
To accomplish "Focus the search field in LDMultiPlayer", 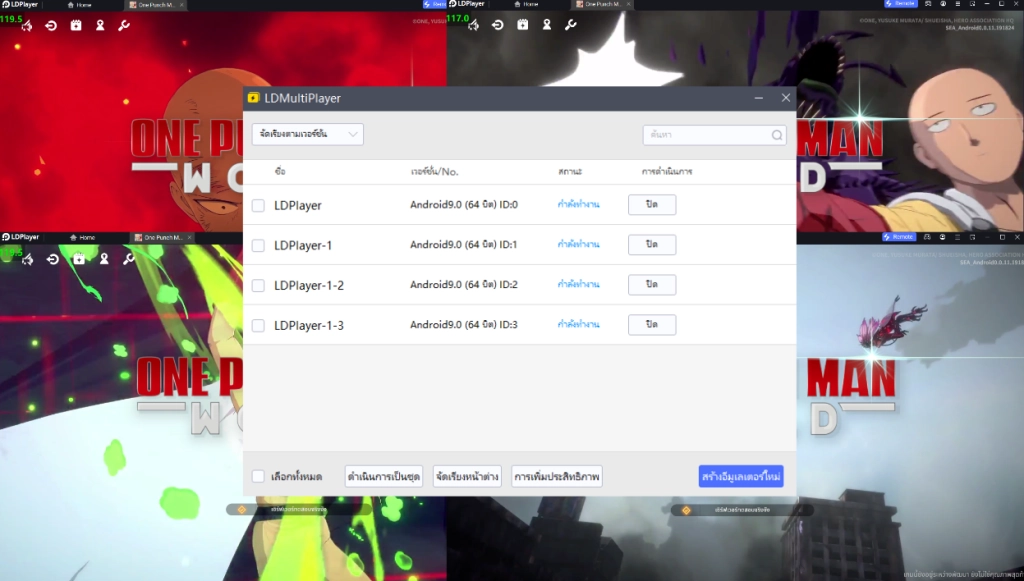I will click(x=714, y=135).
